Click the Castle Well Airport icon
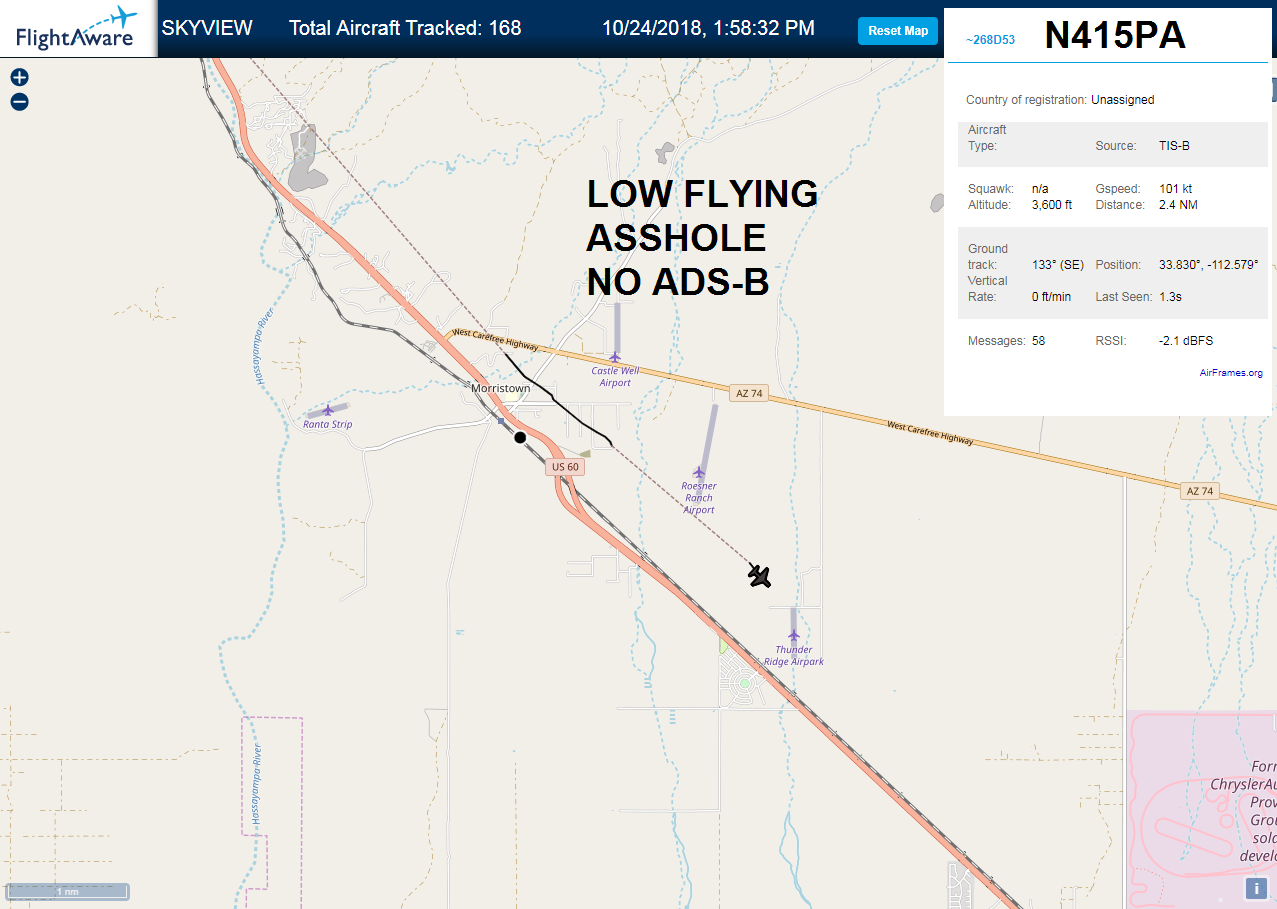The image size is (1277, 909). pos(614,357)
